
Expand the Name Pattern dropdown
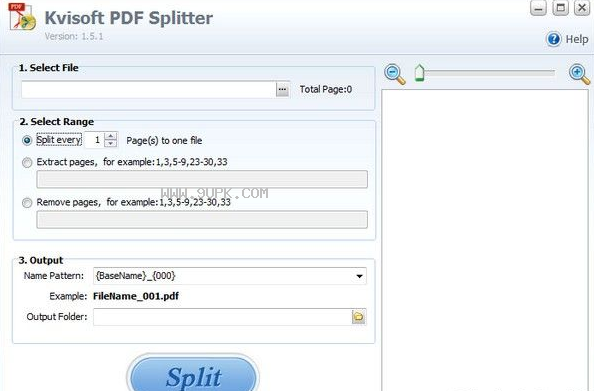click(x=360, y=276)
